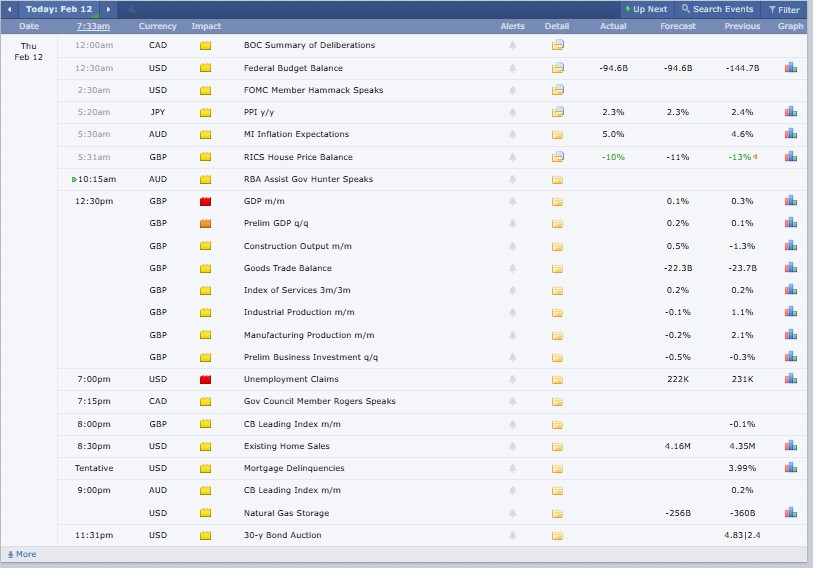Viewport: 813px width, 568px height.
Task: Open detail folder for Federal Budget Balance
Action: [557, 68]
